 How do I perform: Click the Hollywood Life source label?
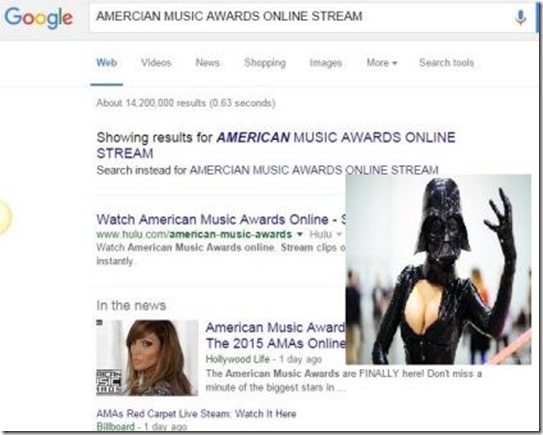[x=237, y=359]
